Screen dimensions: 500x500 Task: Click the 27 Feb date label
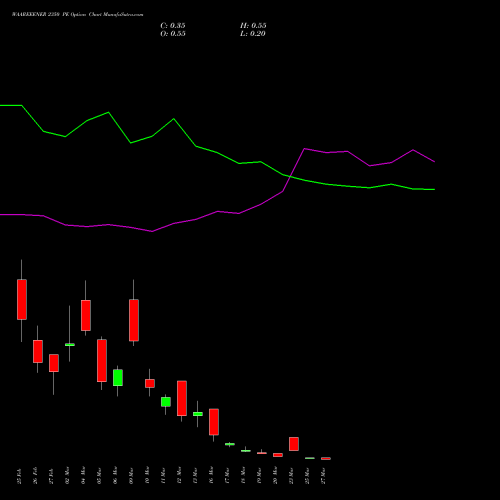tap(51, 476)
